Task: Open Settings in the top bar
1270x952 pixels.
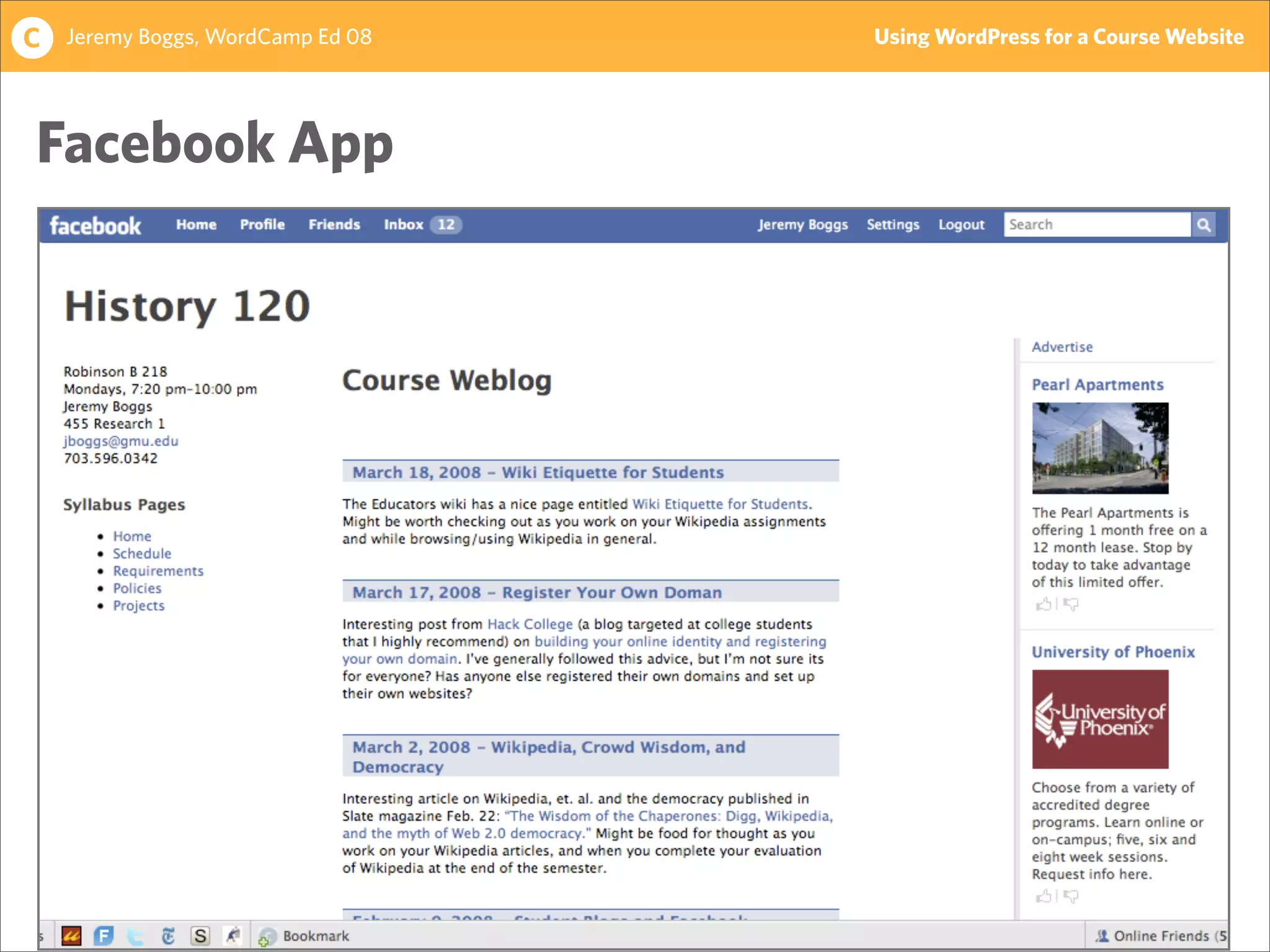Action: 893,225
